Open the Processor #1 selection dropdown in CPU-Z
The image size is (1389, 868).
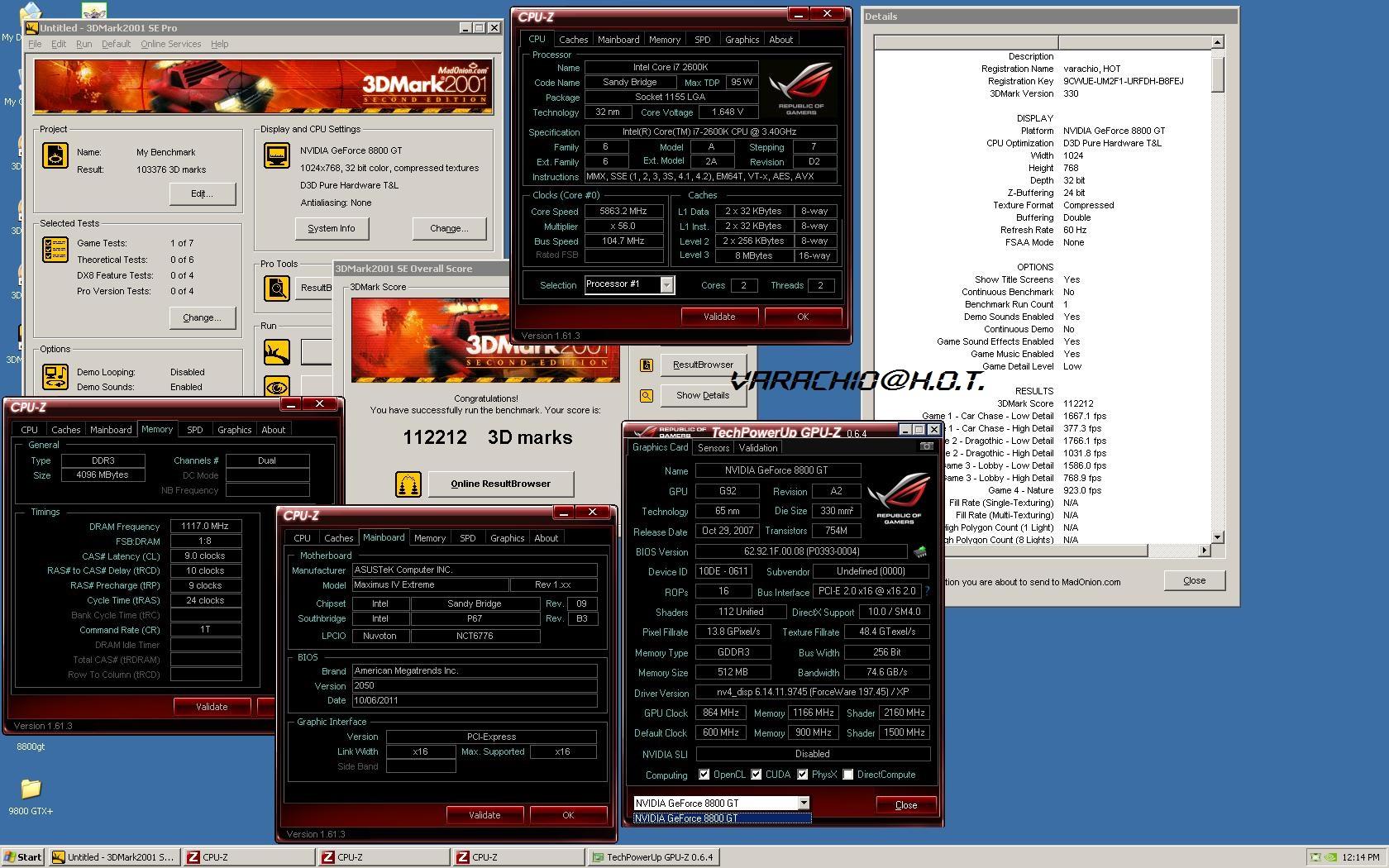[x=667, y=285]
